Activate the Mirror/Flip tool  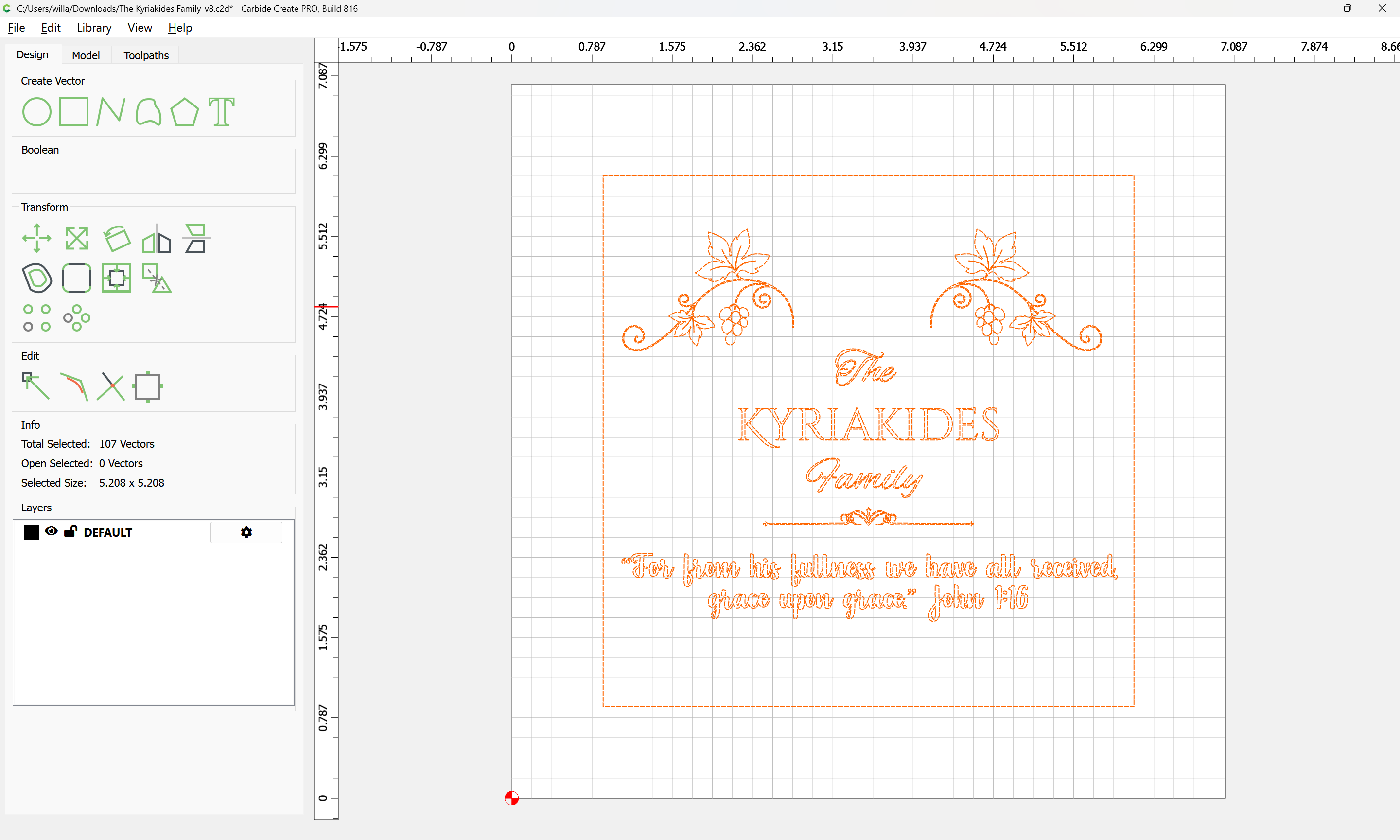156,238
